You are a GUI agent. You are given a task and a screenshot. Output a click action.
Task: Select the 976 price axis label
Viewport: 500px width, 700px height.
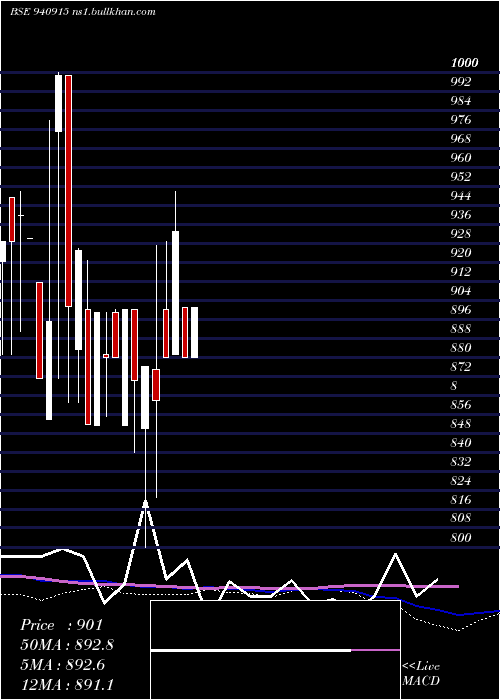point(461,120)
